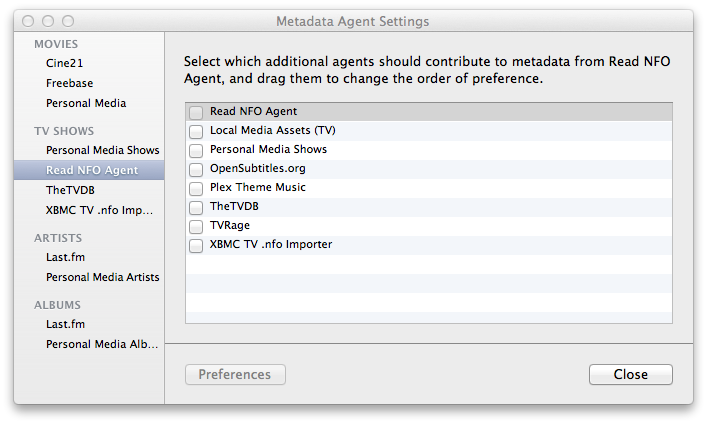Select Last.fm under Albums section
The image size is (707, 424).
coord(64,324)
